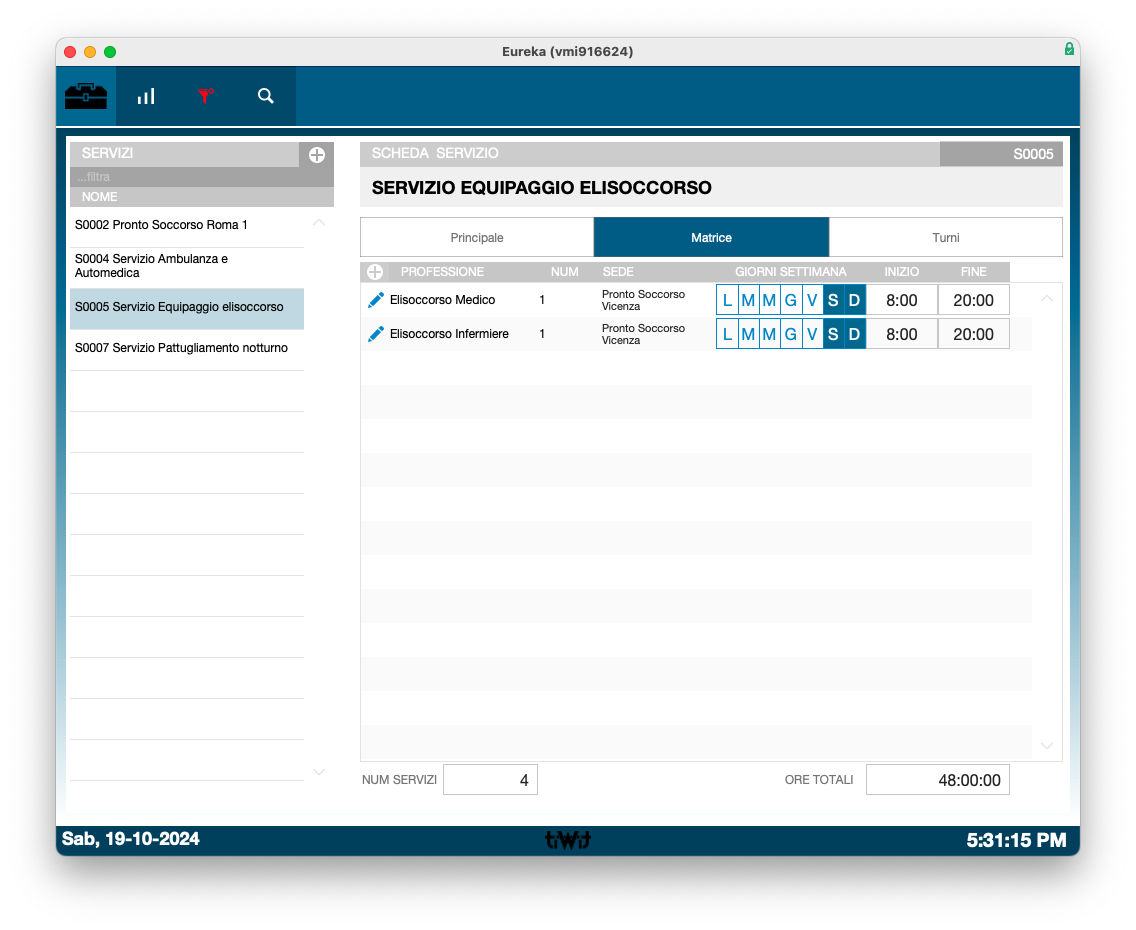Toggle Monday (L) for Elisoccorso Medico

coord(727,300)
